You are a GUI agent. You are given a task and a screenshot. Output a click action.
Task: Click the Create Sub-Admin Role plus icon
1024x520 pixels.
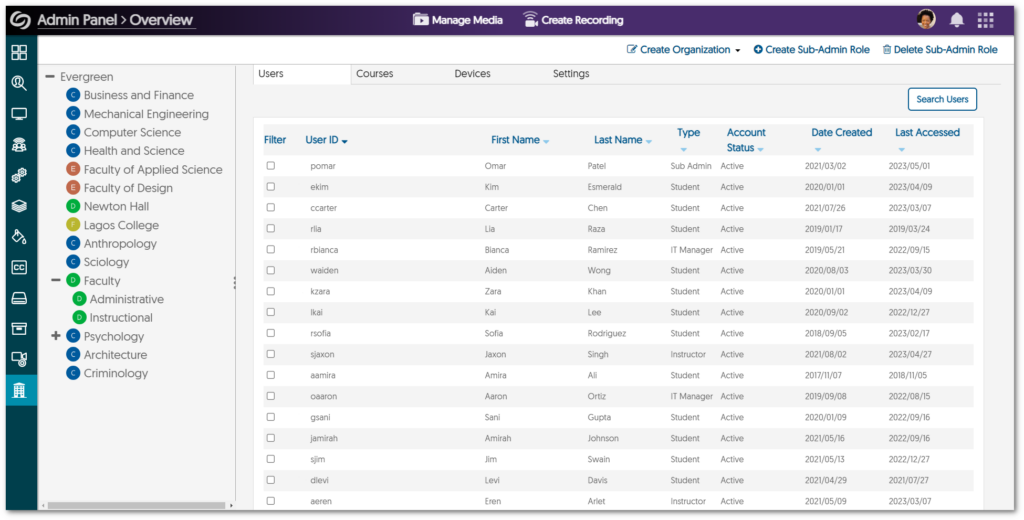pyautogui.click(x=758, y=50)
